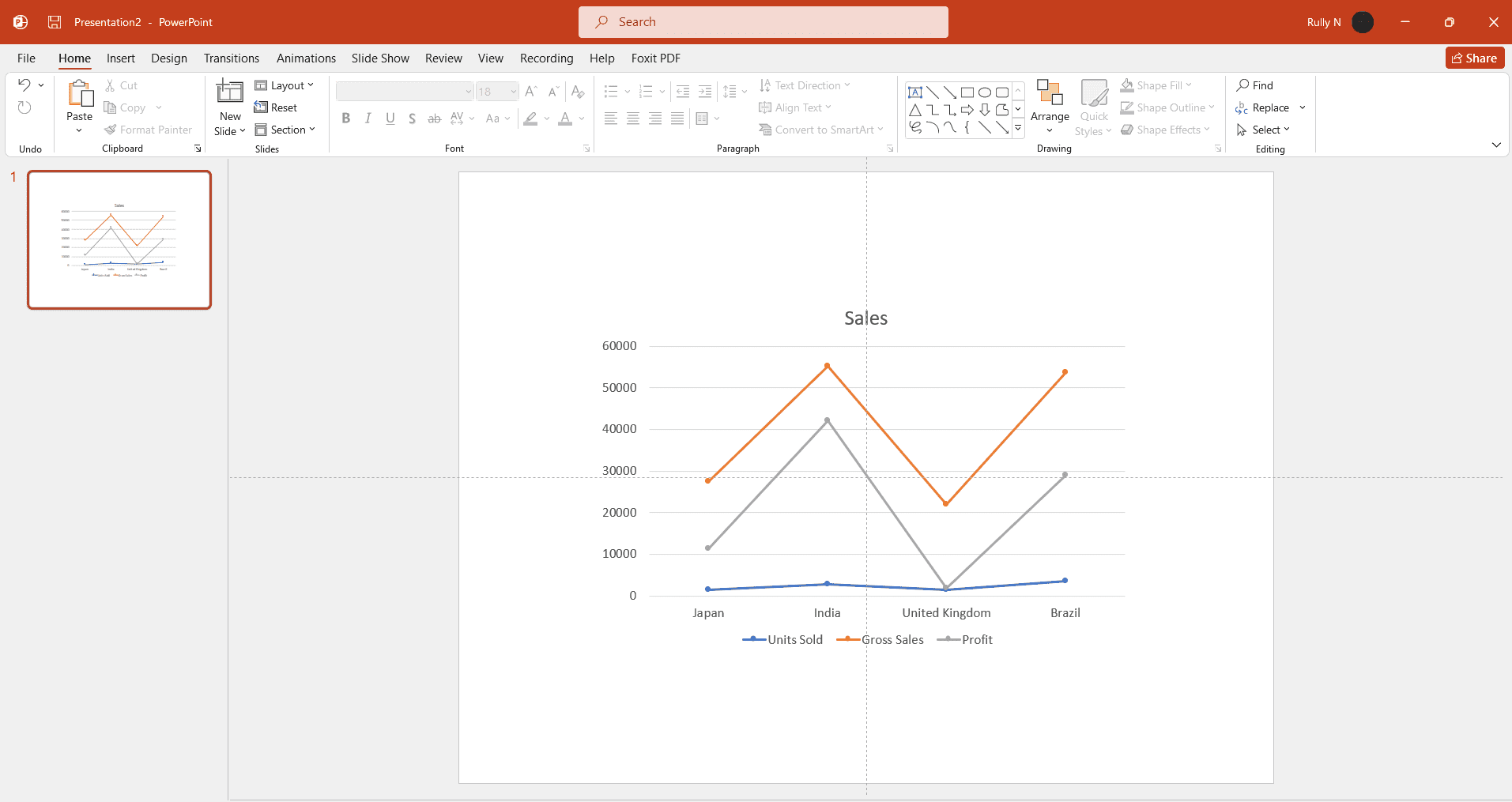Screen dimensions: 1512x802
Task: Click the Format Painter button
Action: click(149, 130)
